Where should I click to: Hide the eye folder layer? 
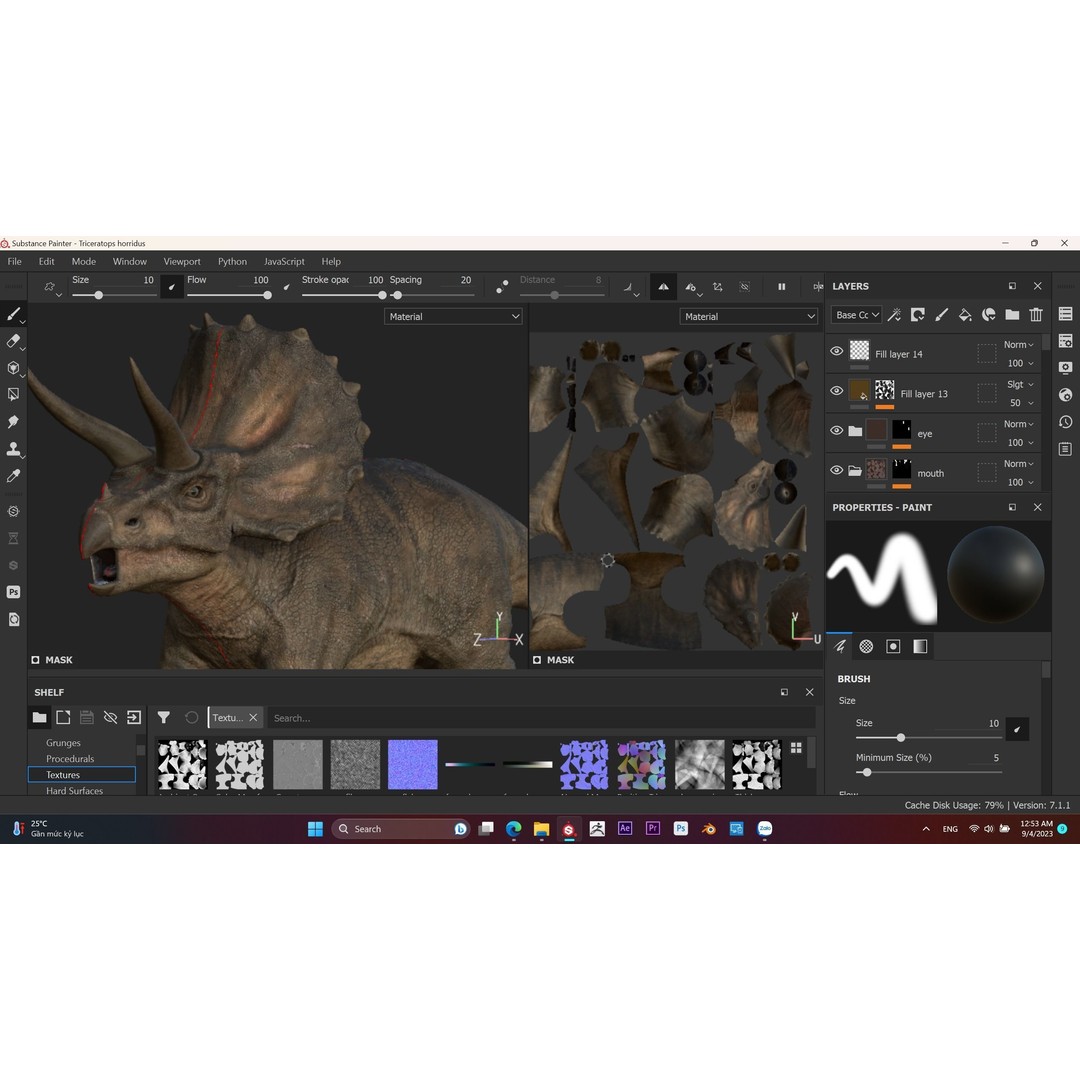click(x=837, y=430)
